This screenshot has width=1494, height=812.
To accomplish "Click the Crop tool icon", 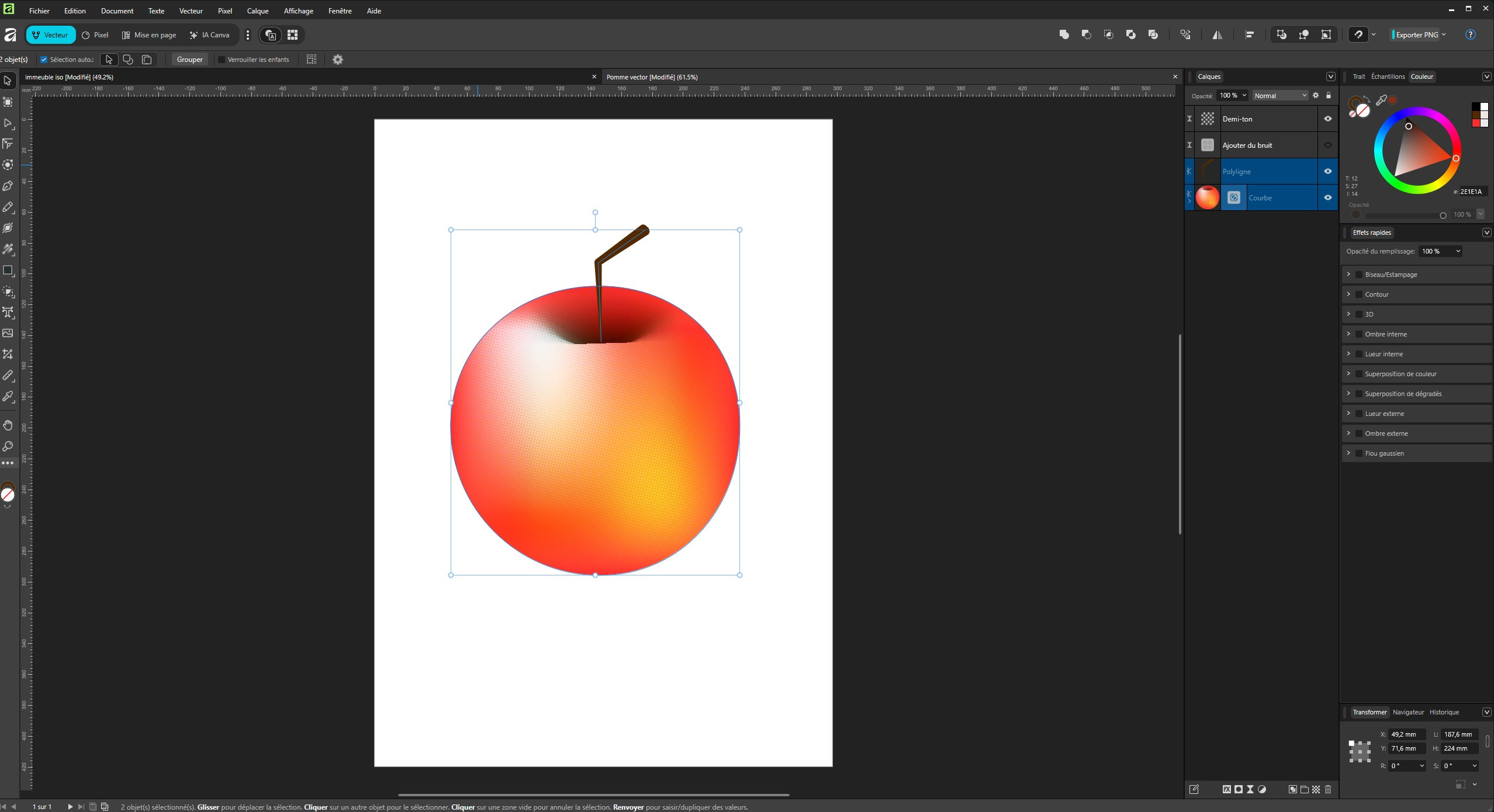I will tap(8, 355).
